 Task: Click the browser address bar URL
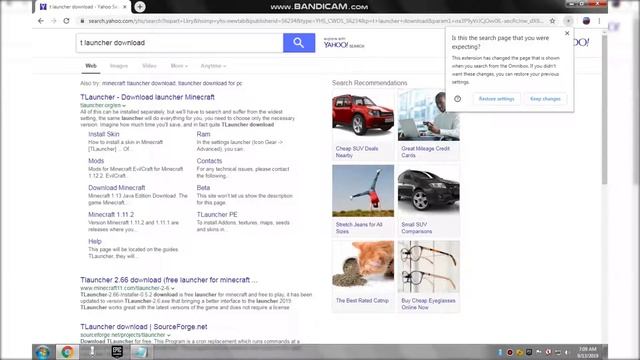315,21
